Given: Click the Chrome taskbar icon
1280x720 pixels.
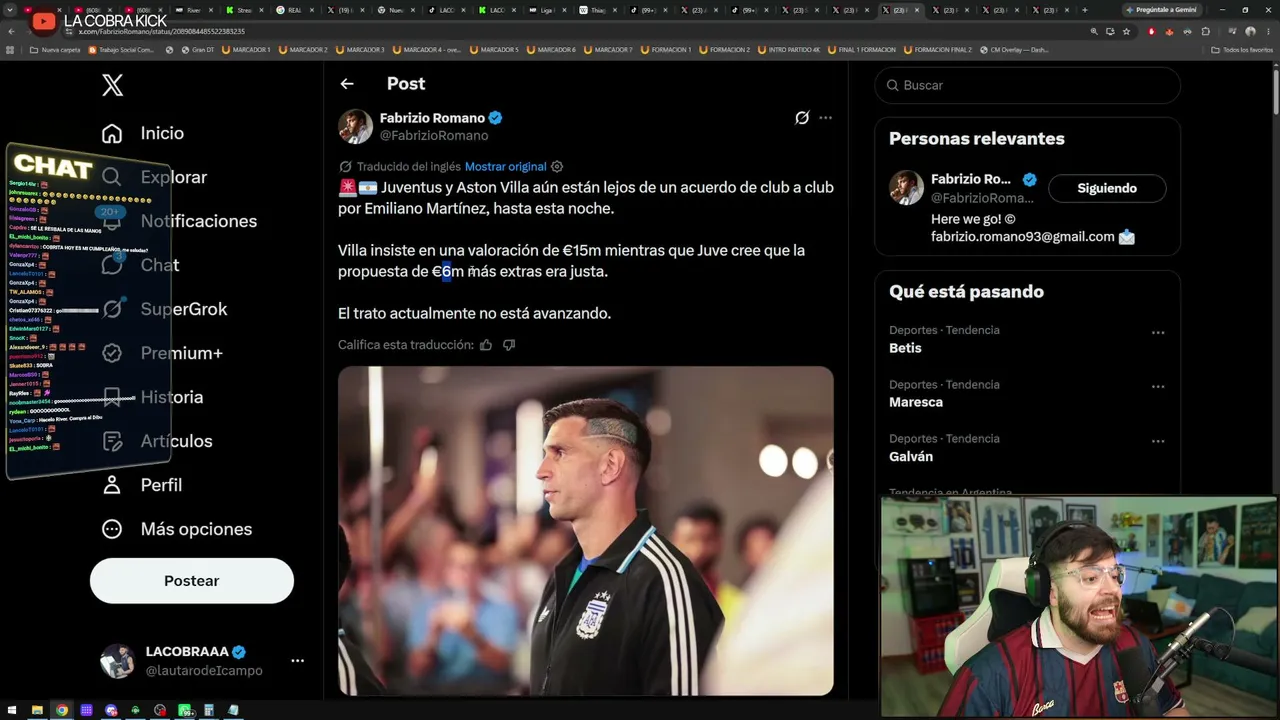Looking at the screenshot, I should (x=62, y=710).
